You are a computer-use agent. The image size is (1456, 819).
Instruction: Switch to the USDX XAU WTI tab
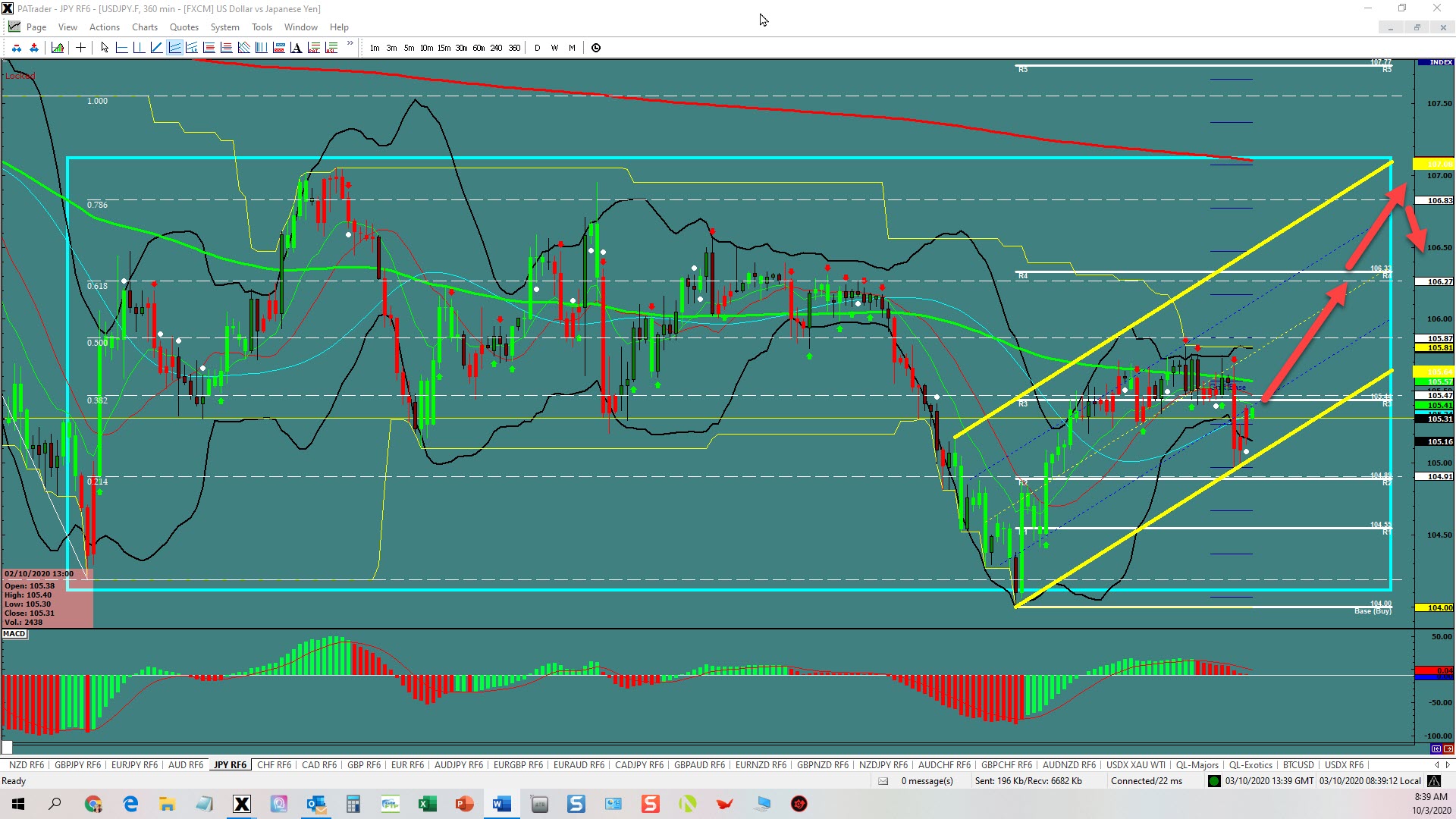[x=1136, y=765]
